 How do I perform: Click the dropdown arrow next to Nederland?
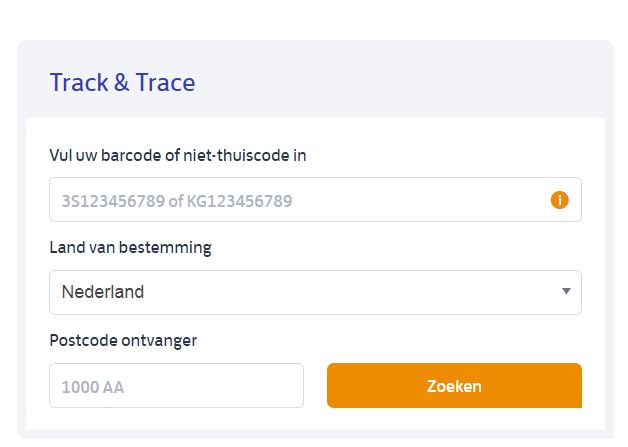(566, 292)
